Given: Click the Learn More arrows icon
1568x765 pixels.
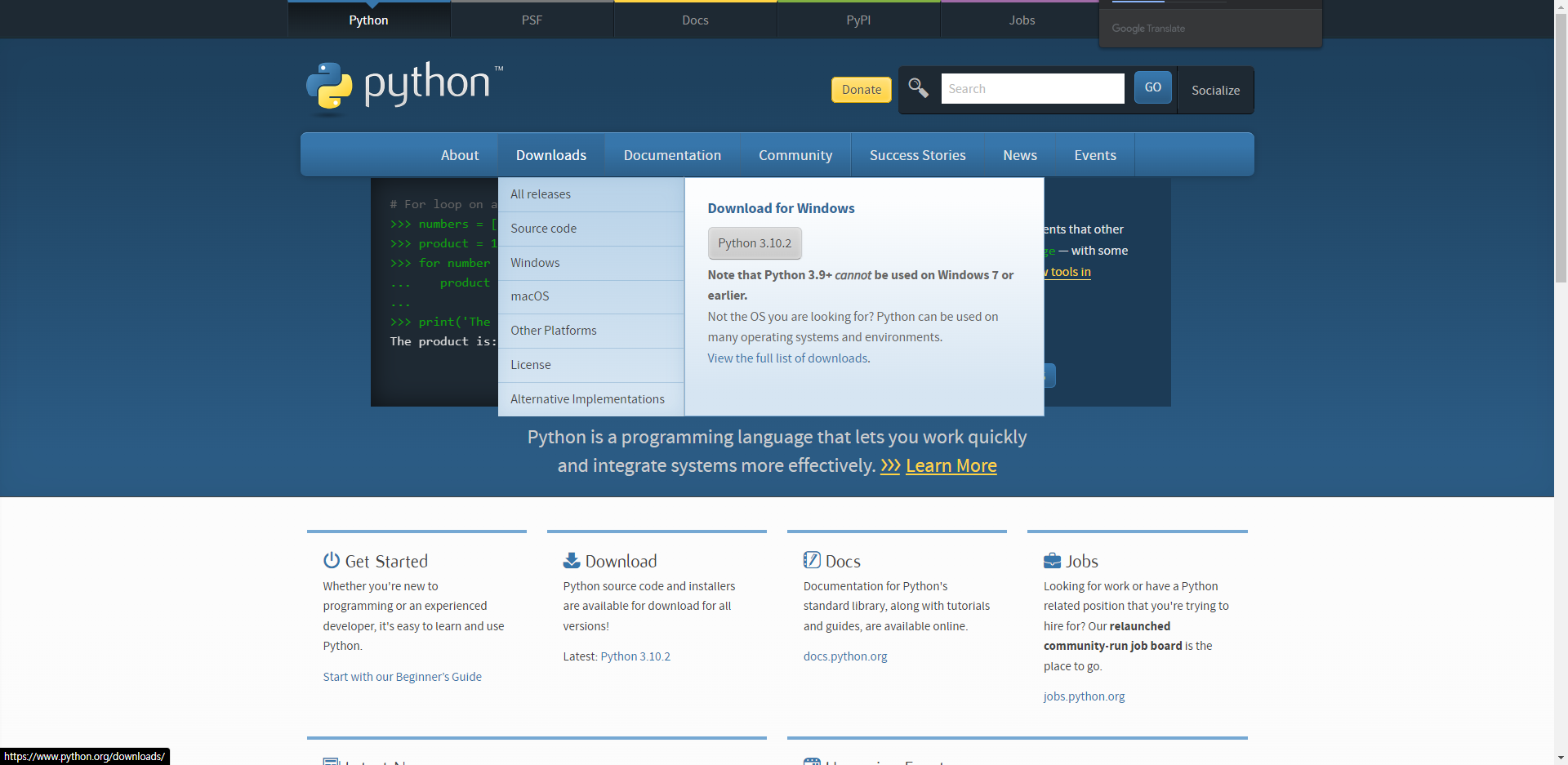Looking at the screenshot, I should click(x=890, y=466).
